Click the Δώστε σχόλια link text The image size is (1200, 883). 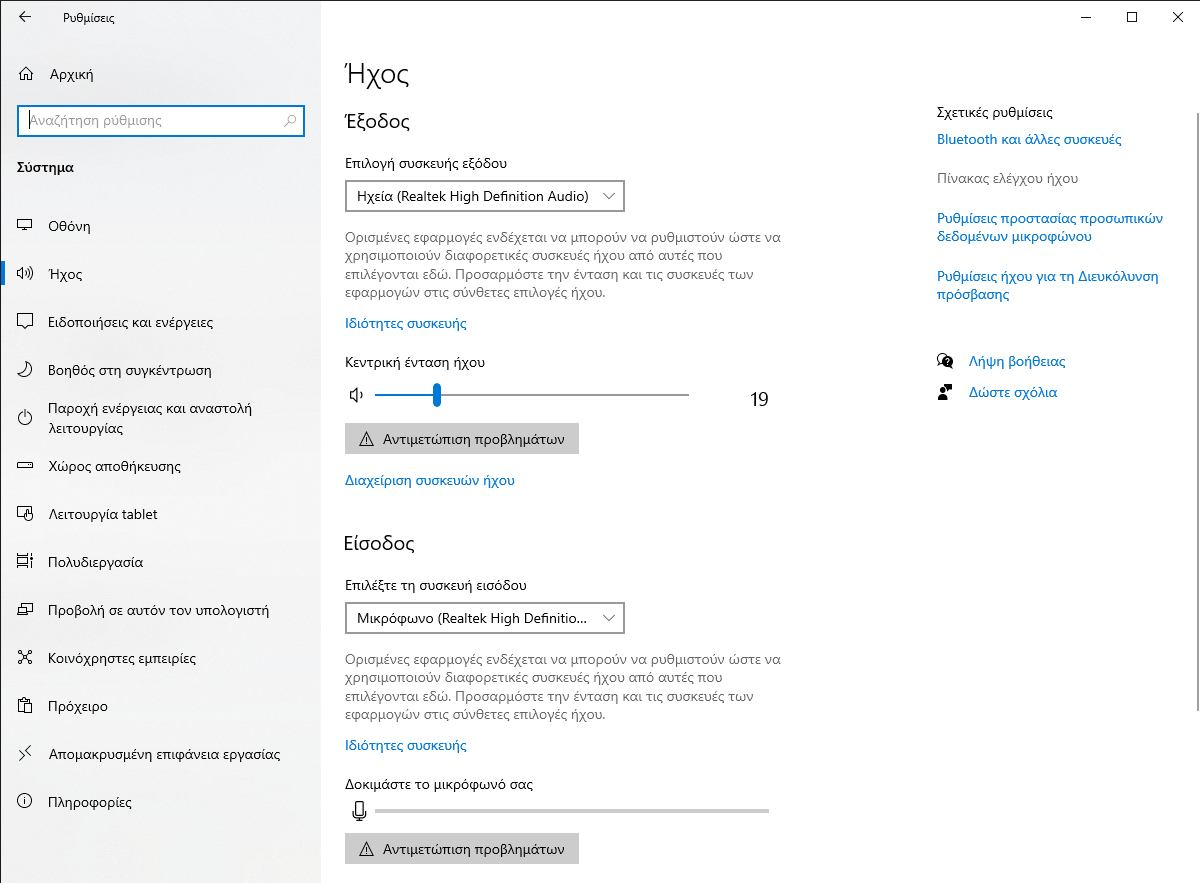point(1013,392)
